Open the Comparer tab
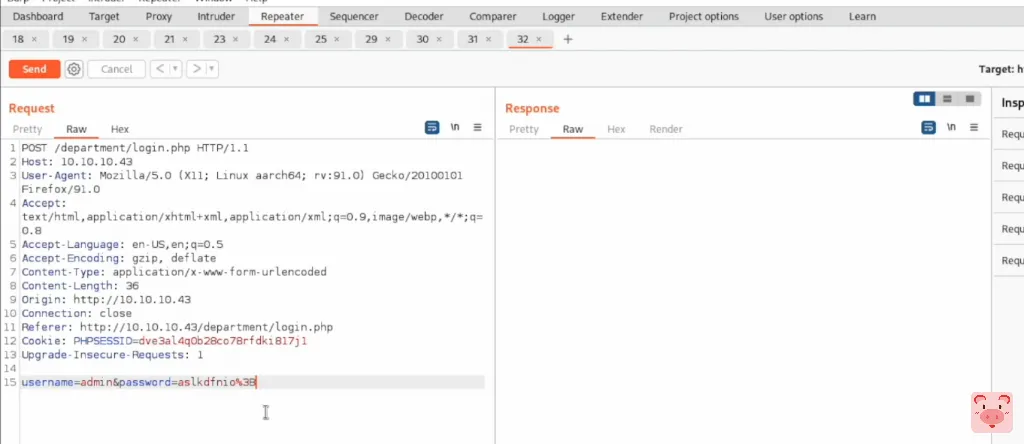This screenshot has width=1024, height=444. point(492,16)
